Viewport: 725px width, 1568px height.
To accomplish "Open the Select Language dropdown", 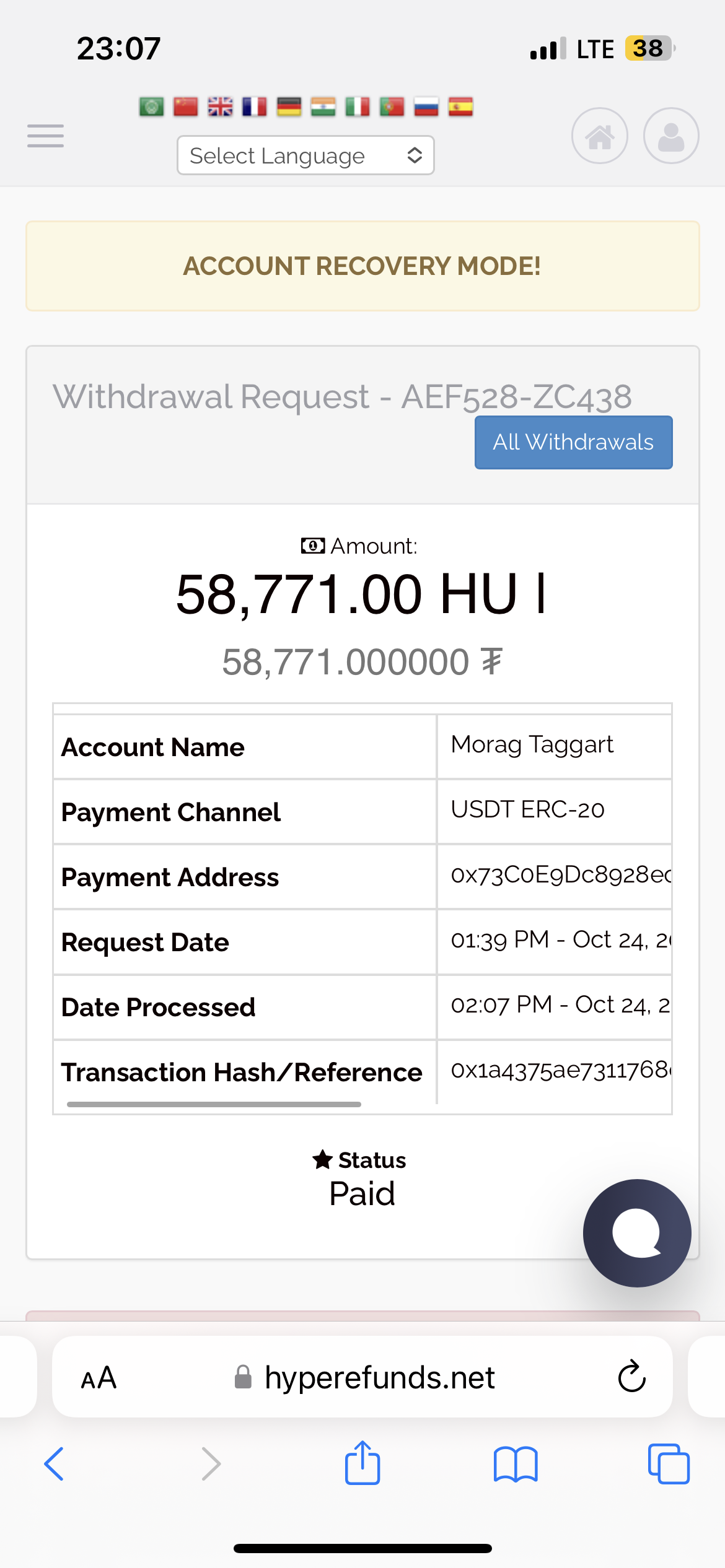I will point(305,155).
